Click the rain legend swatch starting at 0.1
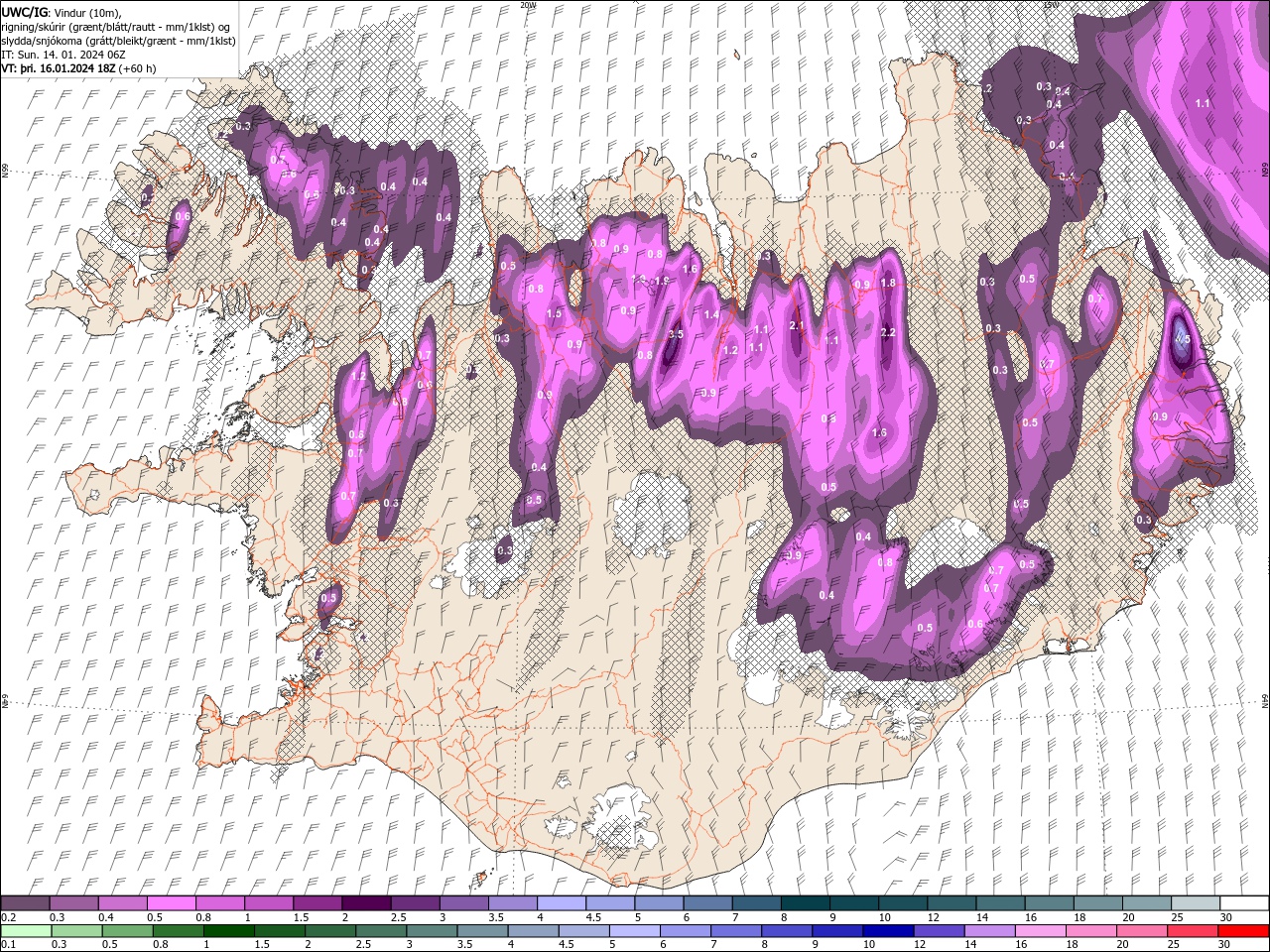Image resolution: width=1270 pixels, height=952 pixels. 25,931
